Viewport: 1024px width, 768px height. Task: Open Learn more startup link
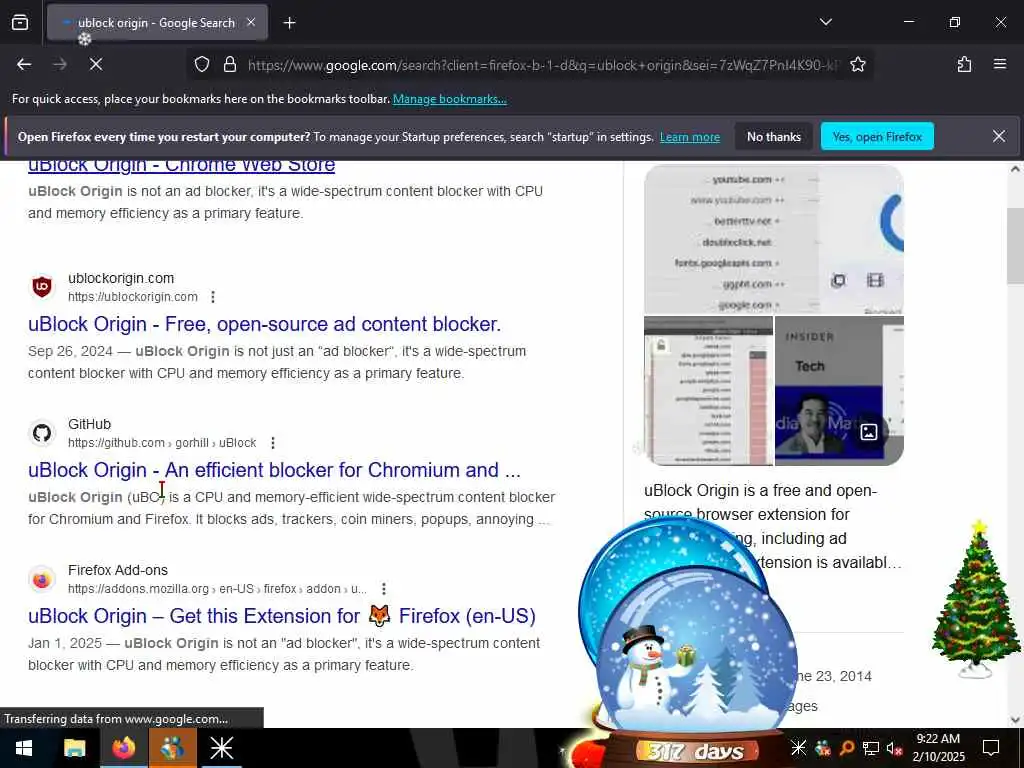click(690, 137)
